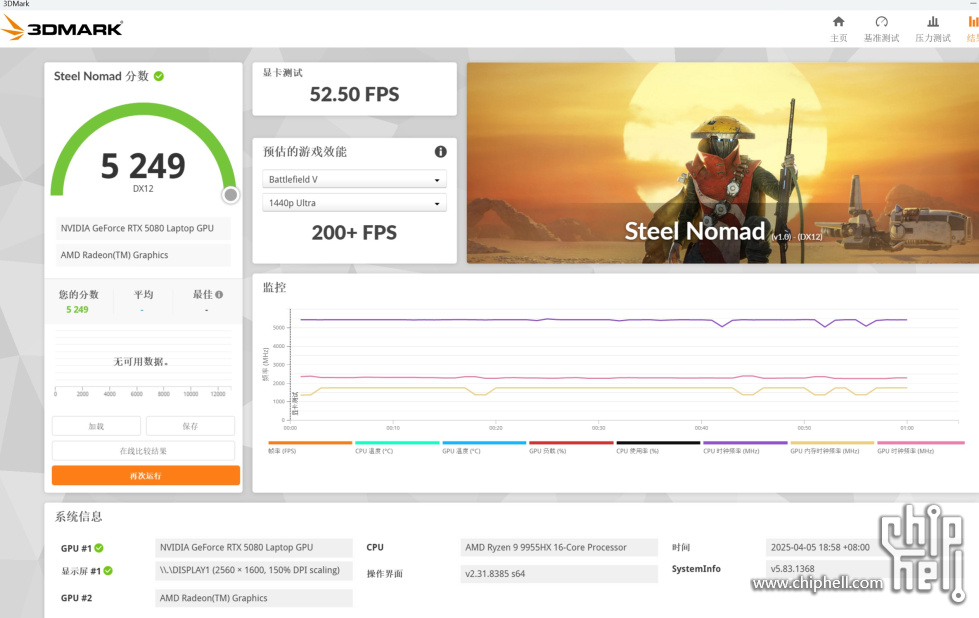Click the 平均 average score column

[143, 301]
